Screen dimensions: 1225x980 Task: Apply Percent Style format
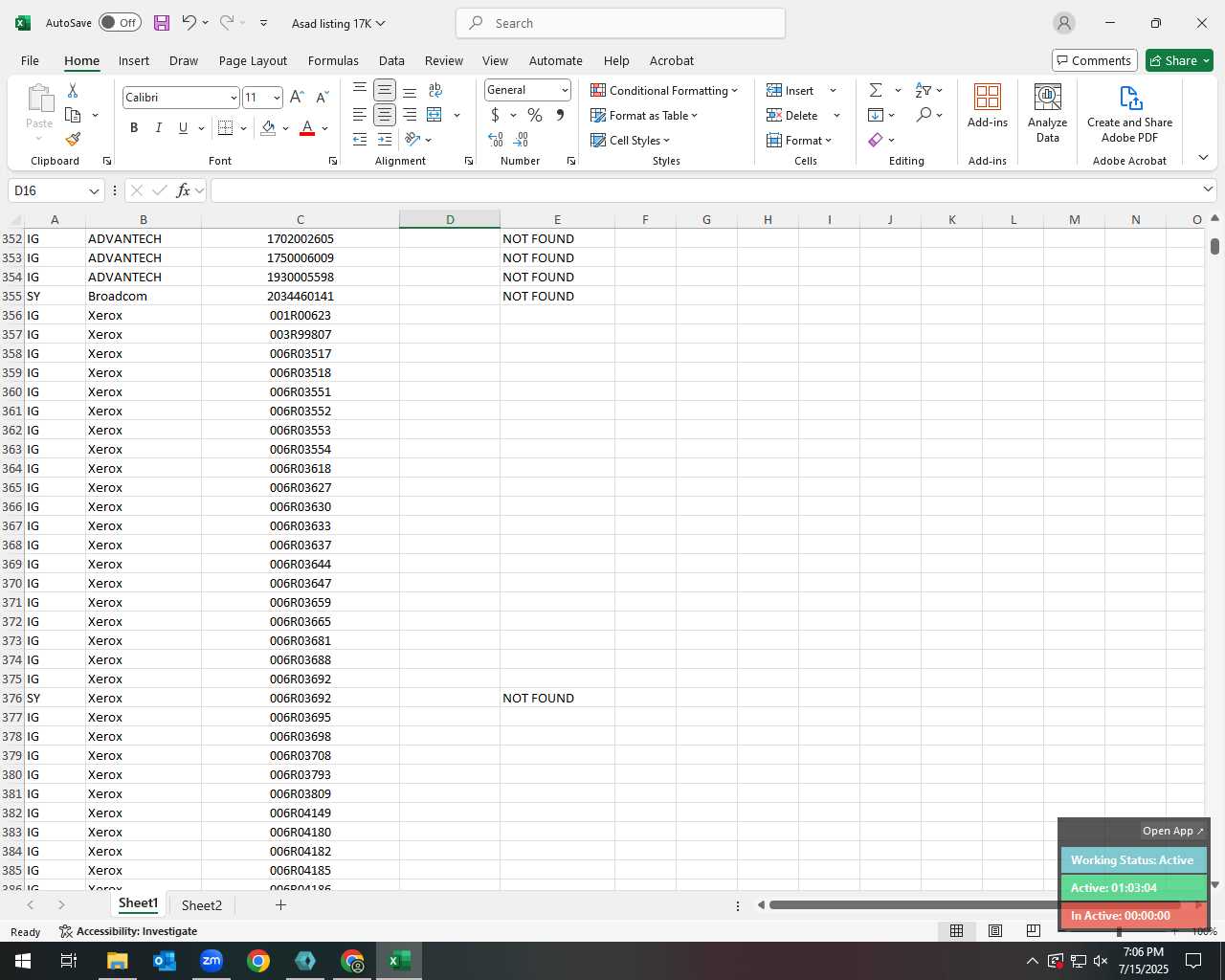click(x=535, y=115)
